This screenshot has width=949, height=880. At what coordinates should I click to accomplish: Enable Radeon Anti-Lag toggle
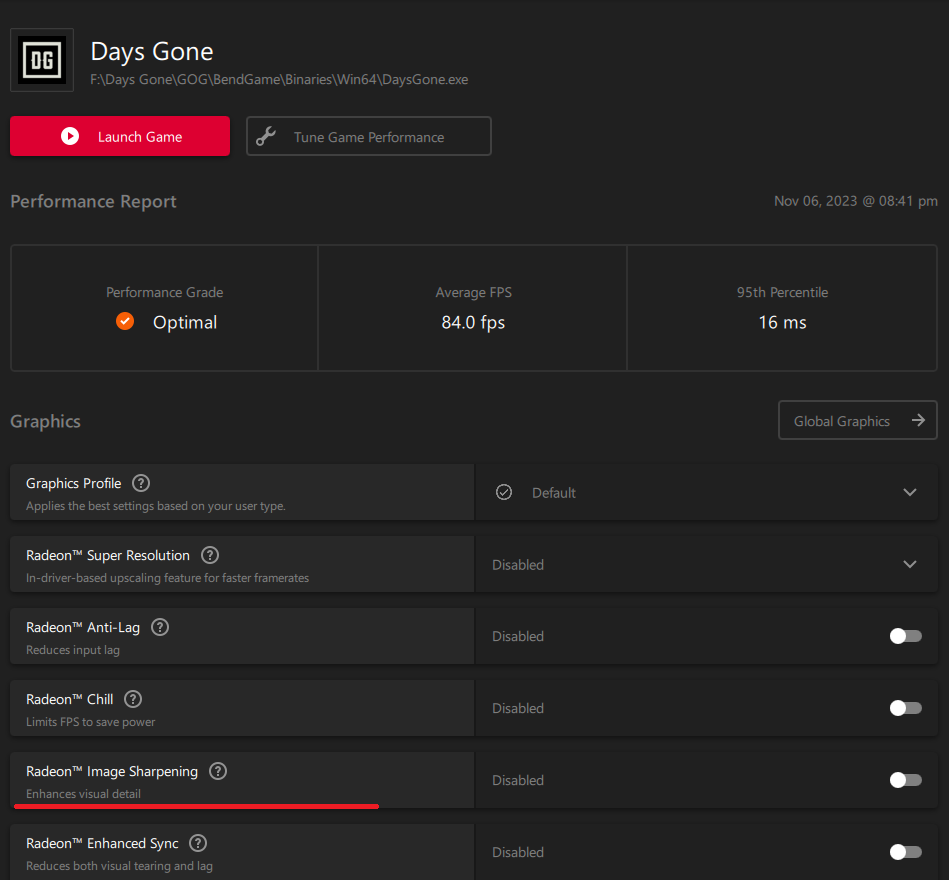click(x=905, y=636)
